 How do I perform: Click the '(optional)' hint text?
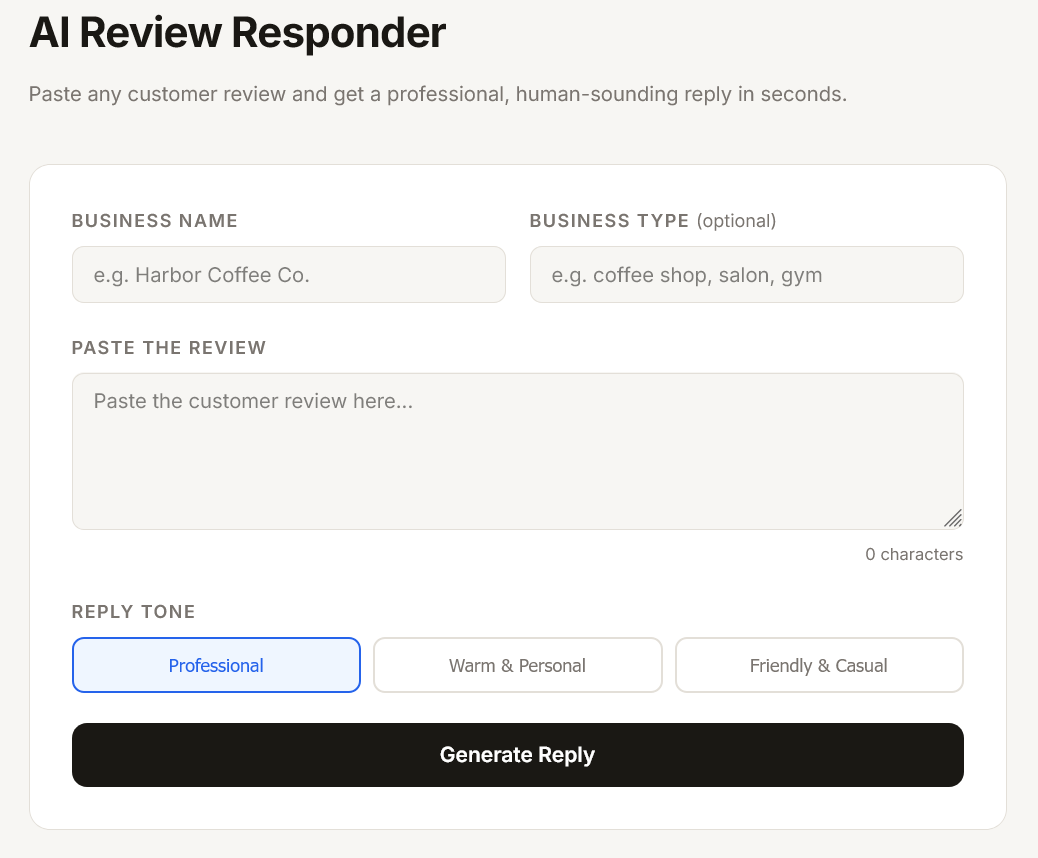pos(736,221)
